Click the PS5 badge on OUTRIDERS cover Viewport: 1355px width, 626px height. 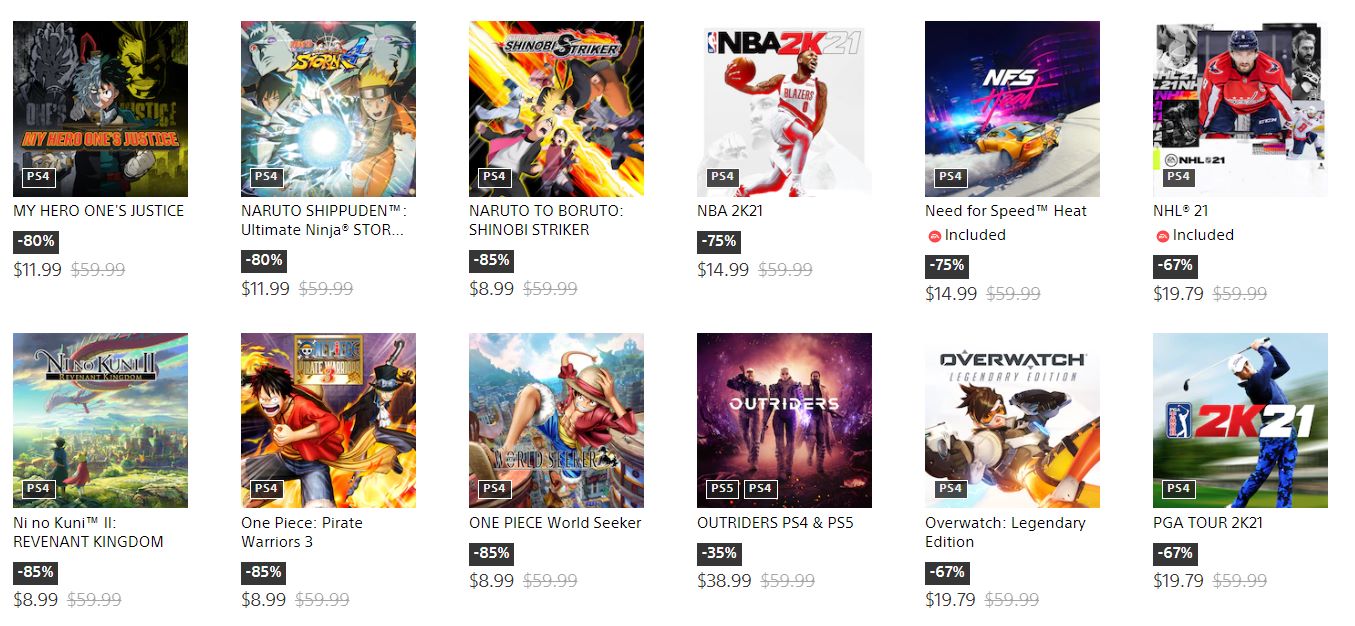point(721,489)
